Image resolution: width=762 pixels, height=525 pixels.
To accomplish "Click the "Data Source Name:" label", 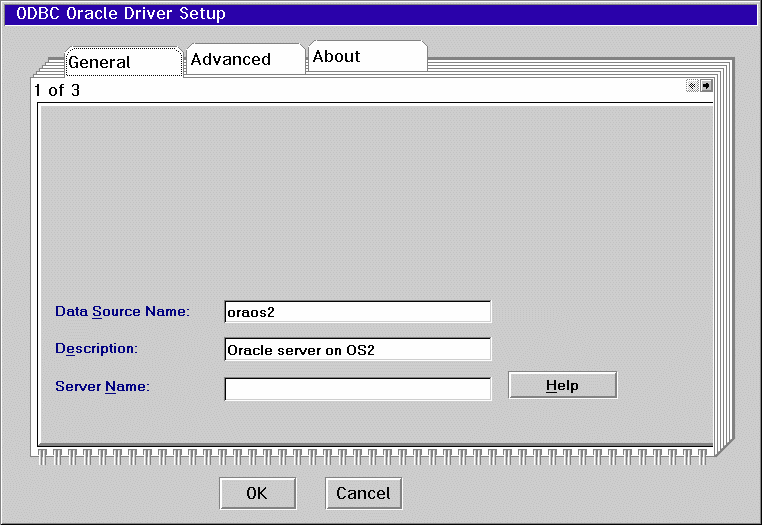I will (x=122, y=311).
